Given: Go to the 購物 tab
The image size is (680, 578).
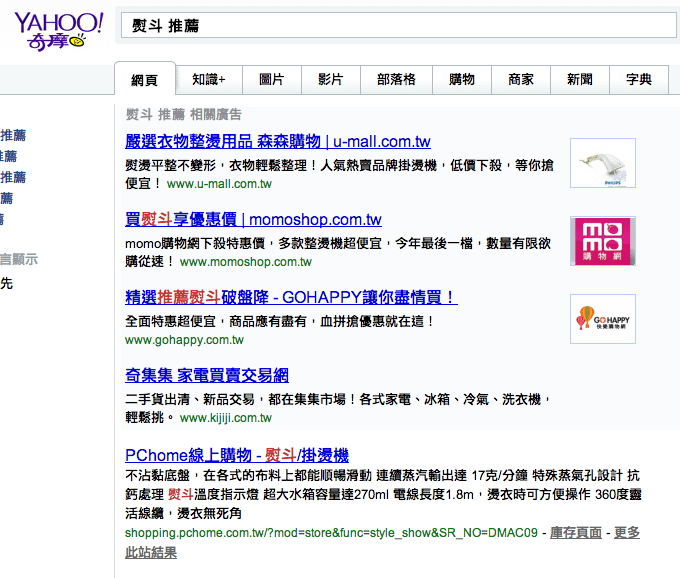Looking at the screenshot, I should (x=462, y=79).
